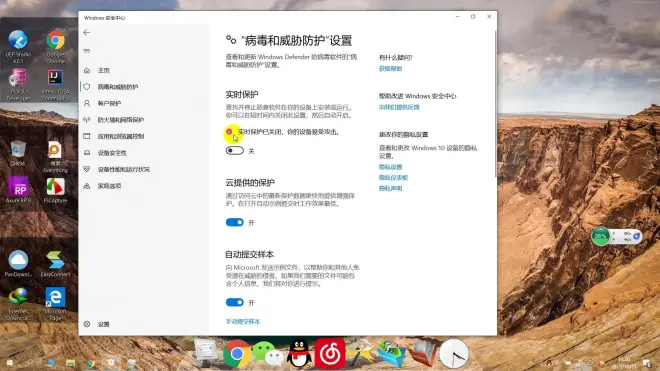Open EasyConnect desktop icon

(x=55, y=263)
